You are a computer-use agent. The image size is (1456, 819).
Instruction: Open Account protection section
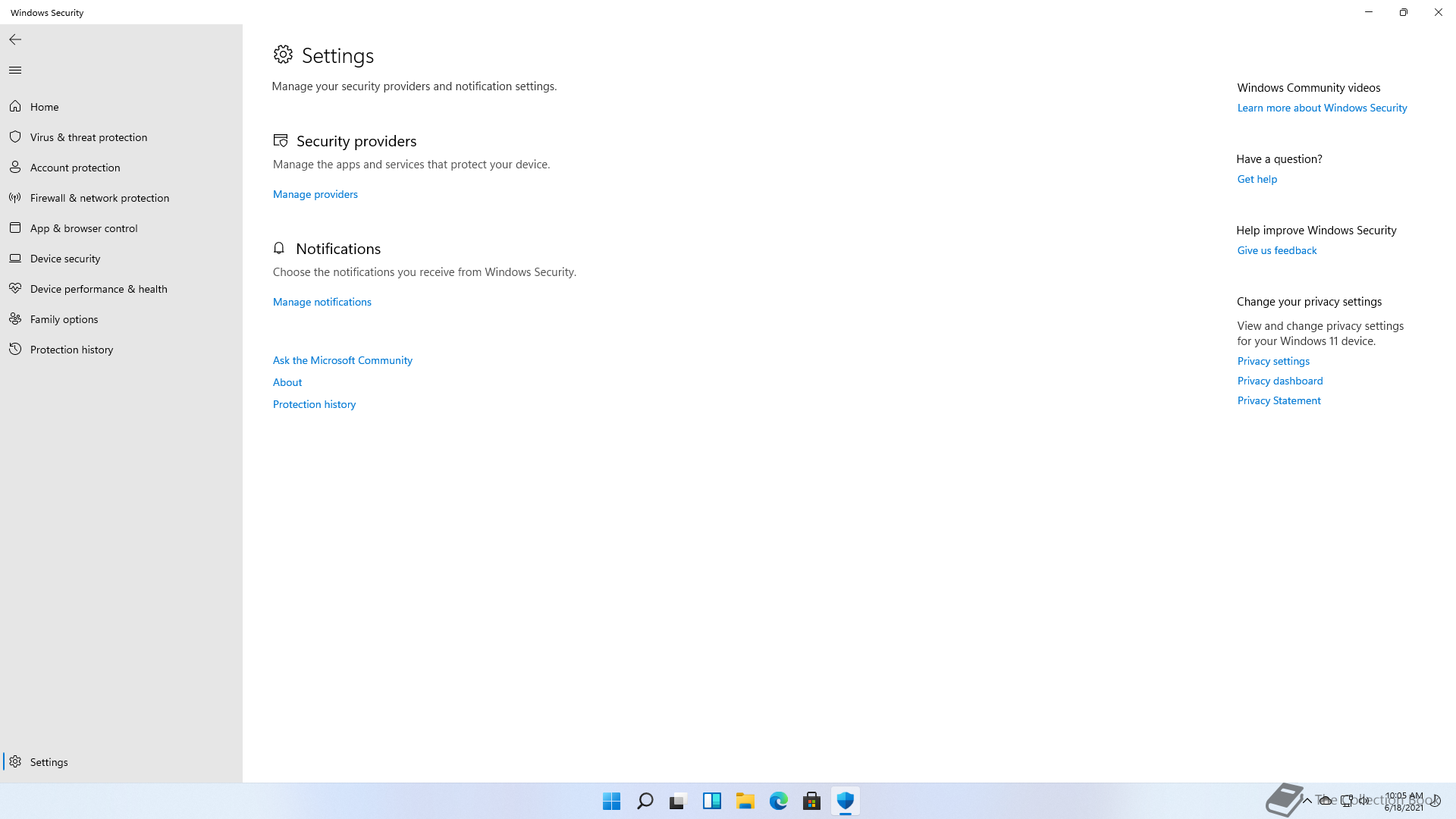tap(121, 168)
